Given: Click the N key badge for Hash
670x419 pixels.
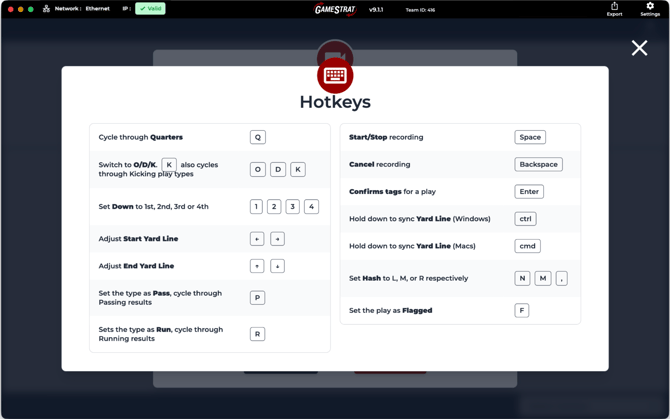Looking at the screenshot, I should [522, 278].
